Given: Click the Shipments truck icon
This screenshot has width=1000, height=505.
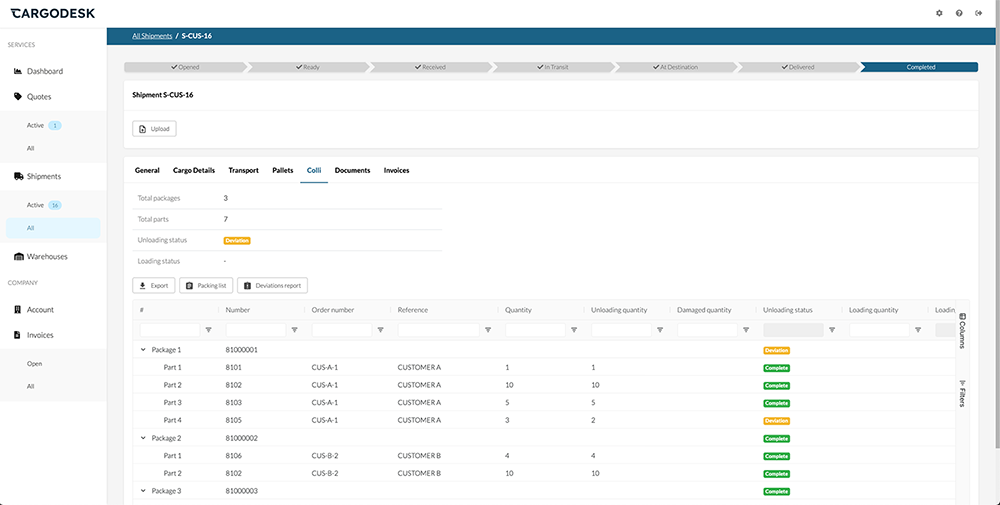Looking at the screenshot, I should coord(18,177).
